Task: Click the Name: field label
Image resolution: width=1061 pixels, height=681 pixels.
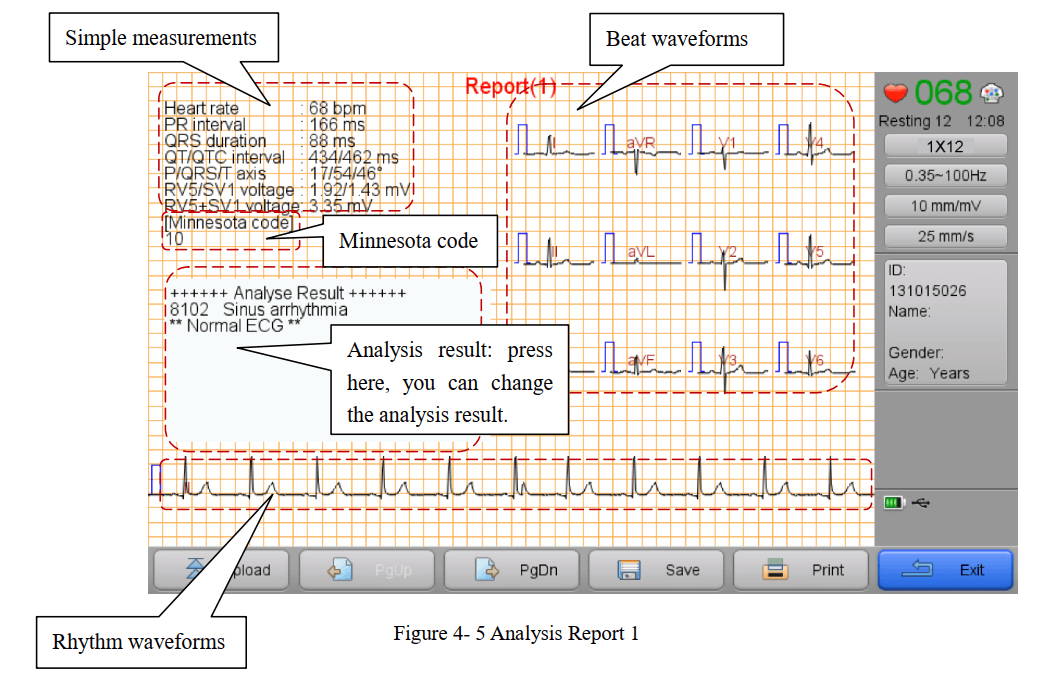Action: [x=909, y=311]
